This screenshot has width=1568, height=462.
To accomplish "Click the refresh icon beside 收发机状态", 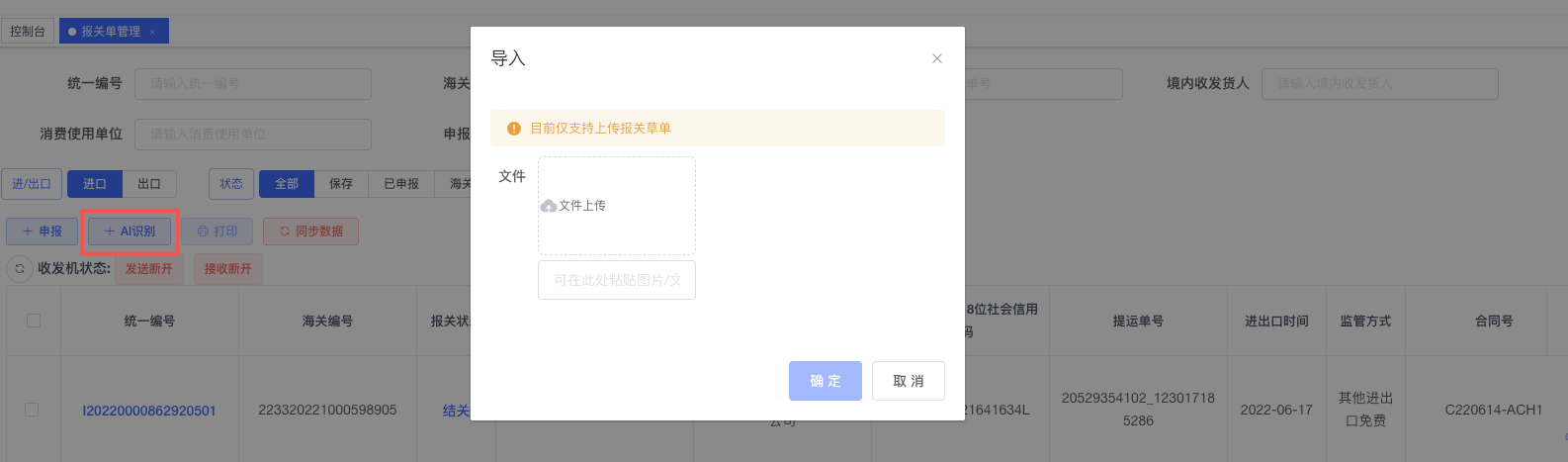I will point(20,268).
